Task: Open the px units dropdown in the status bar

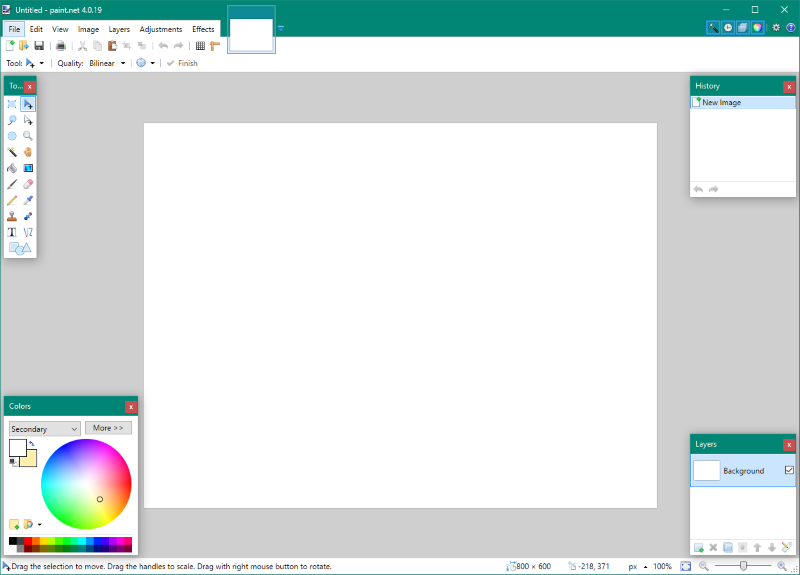Action: [x=638, y=566]
